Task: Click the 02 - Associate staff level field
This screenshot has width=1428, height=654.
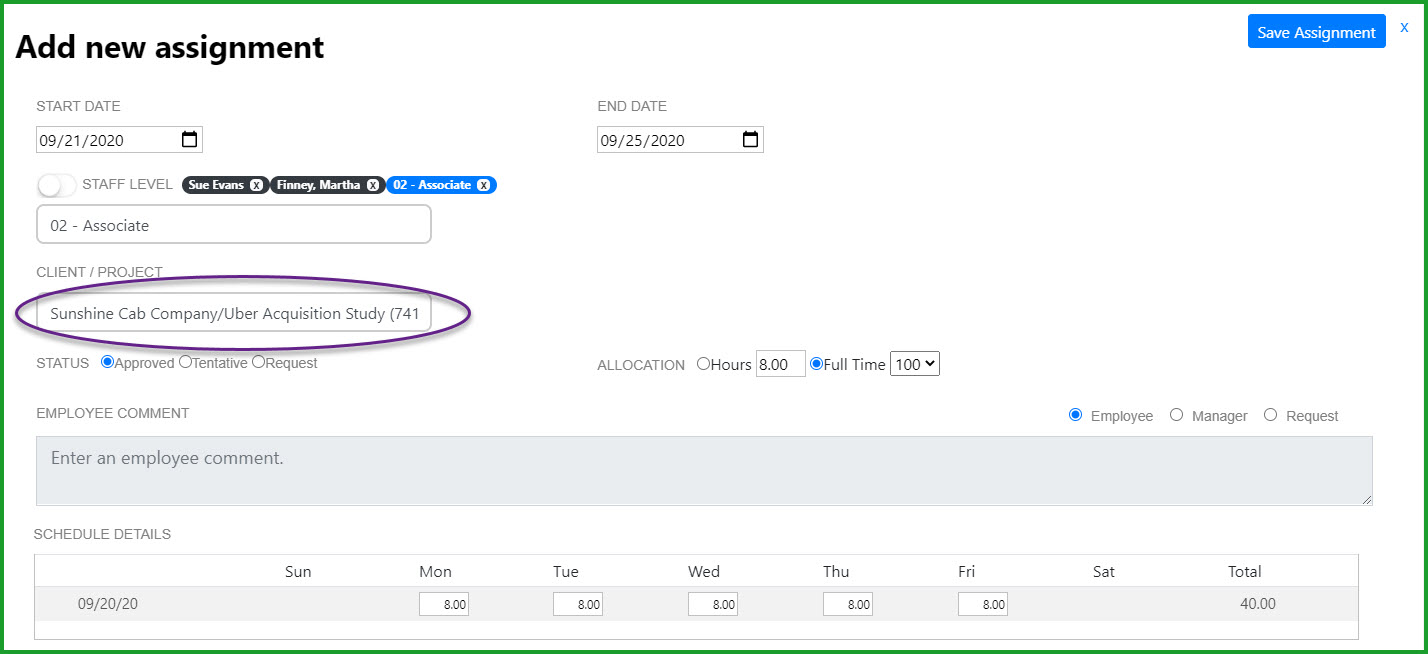Action: pyautogui.click(x=234, y=225)
